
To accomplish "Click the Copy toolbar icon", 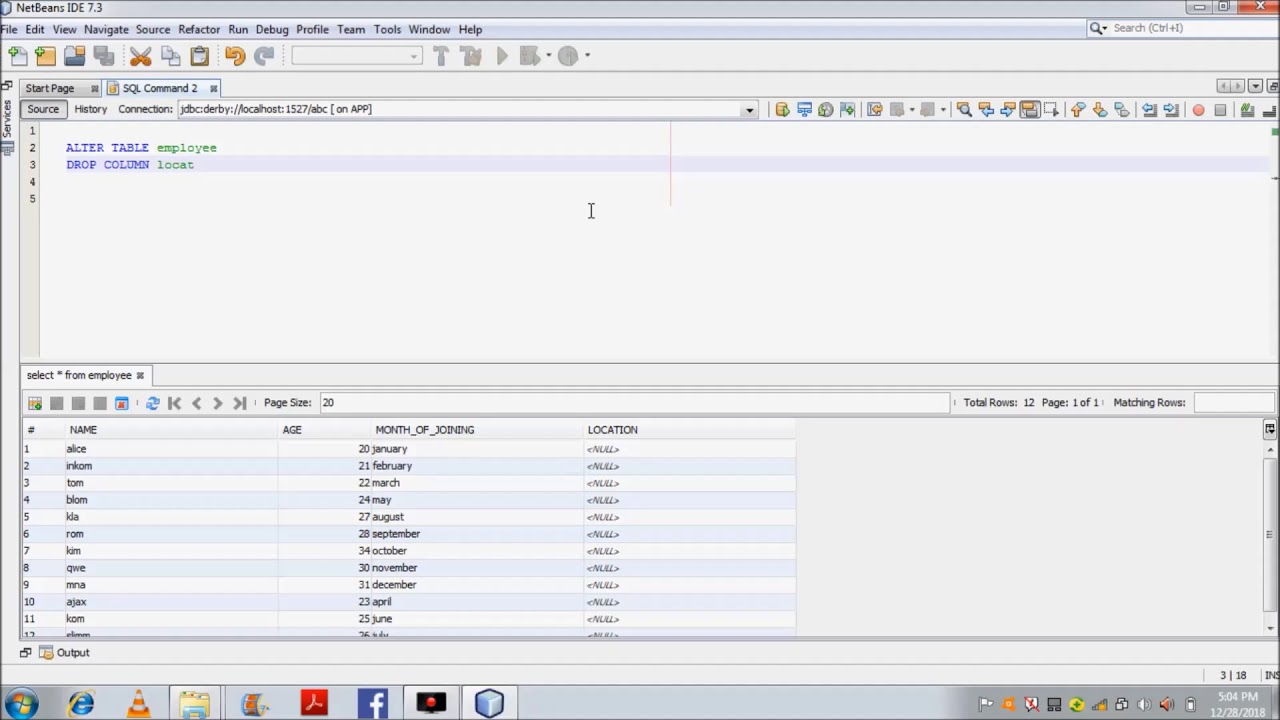I will point(170,56).
